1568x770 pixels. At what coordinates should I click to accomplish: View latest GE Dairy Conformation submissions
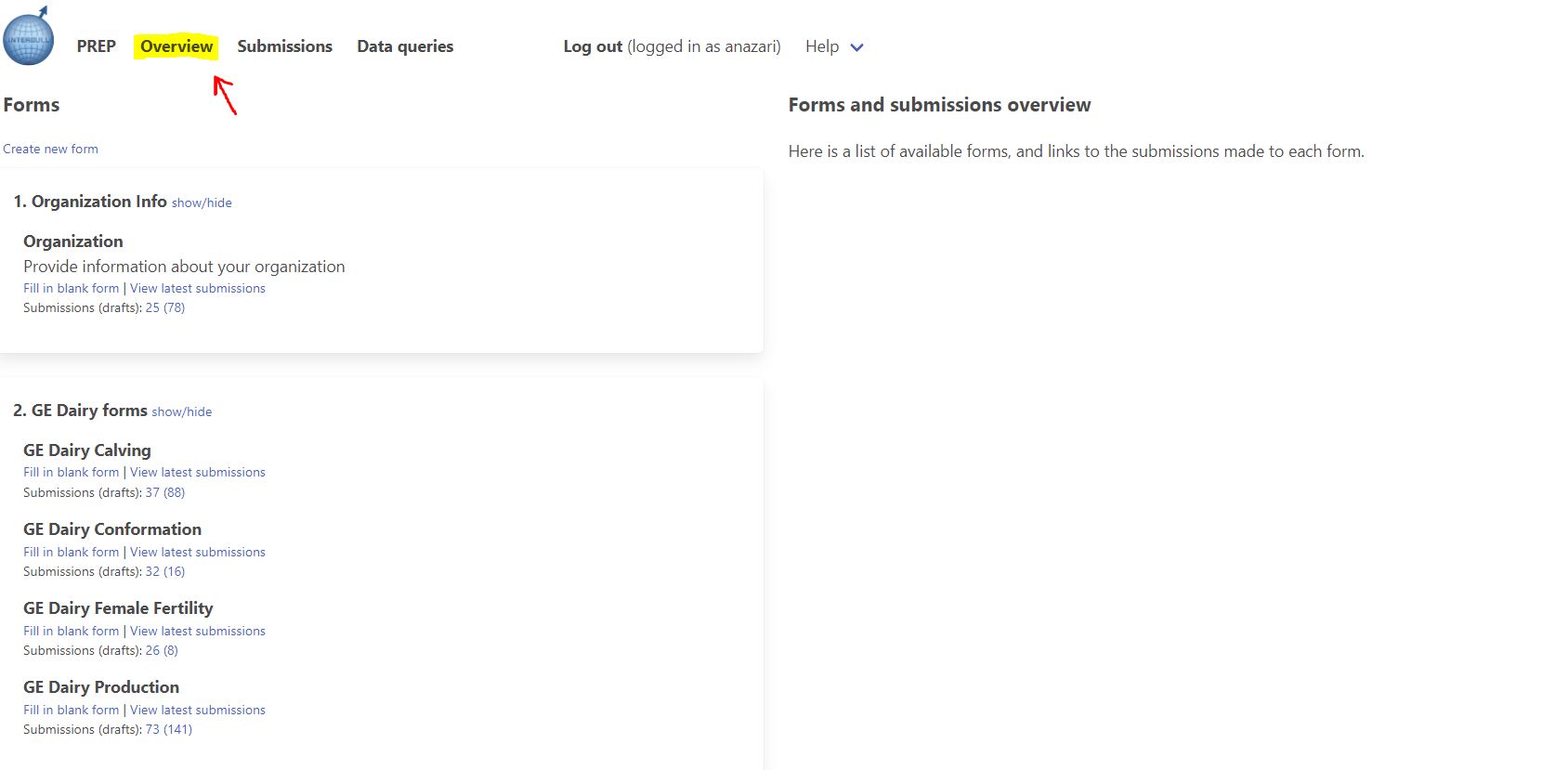click(x=197, y=552)
